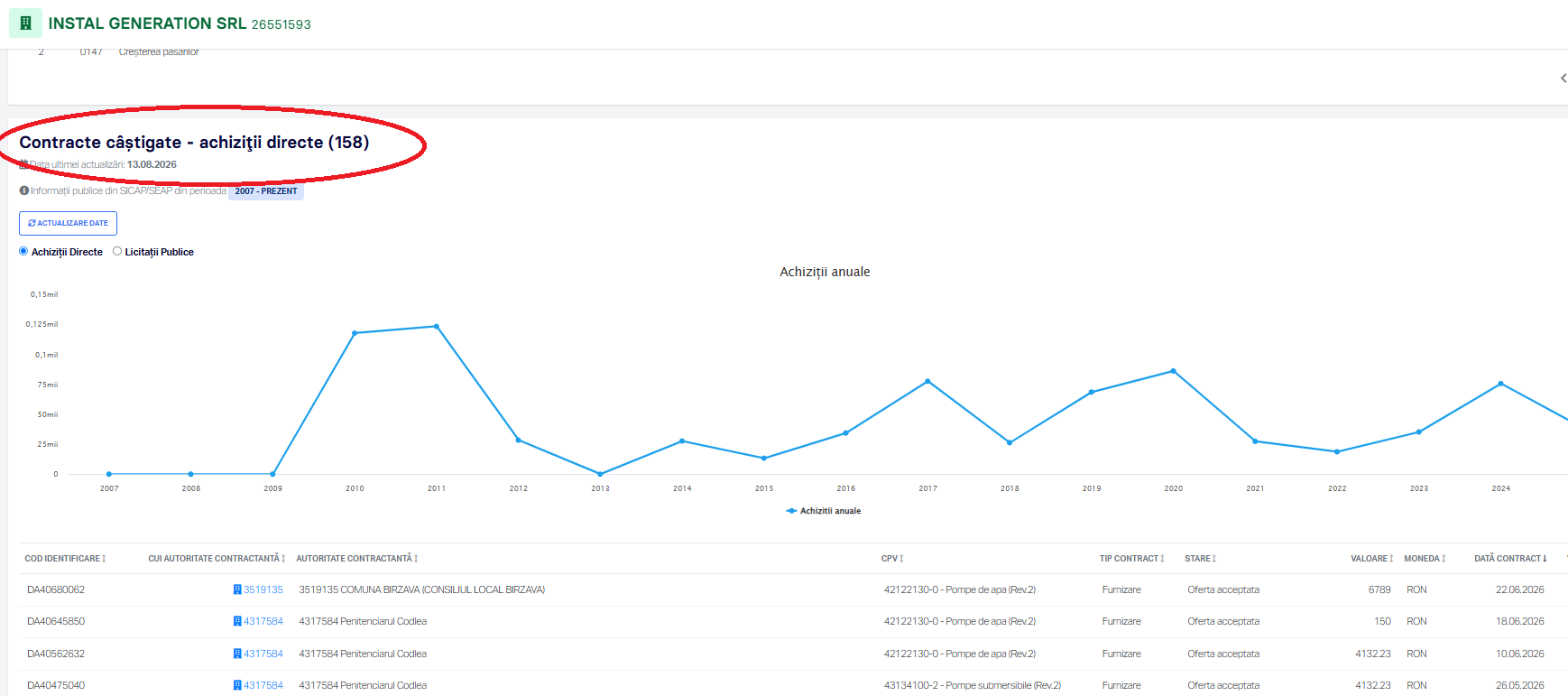Screen dimensions: 1568x696
Task: Sort table by VALOARE column
Action: pos(1371,559)
